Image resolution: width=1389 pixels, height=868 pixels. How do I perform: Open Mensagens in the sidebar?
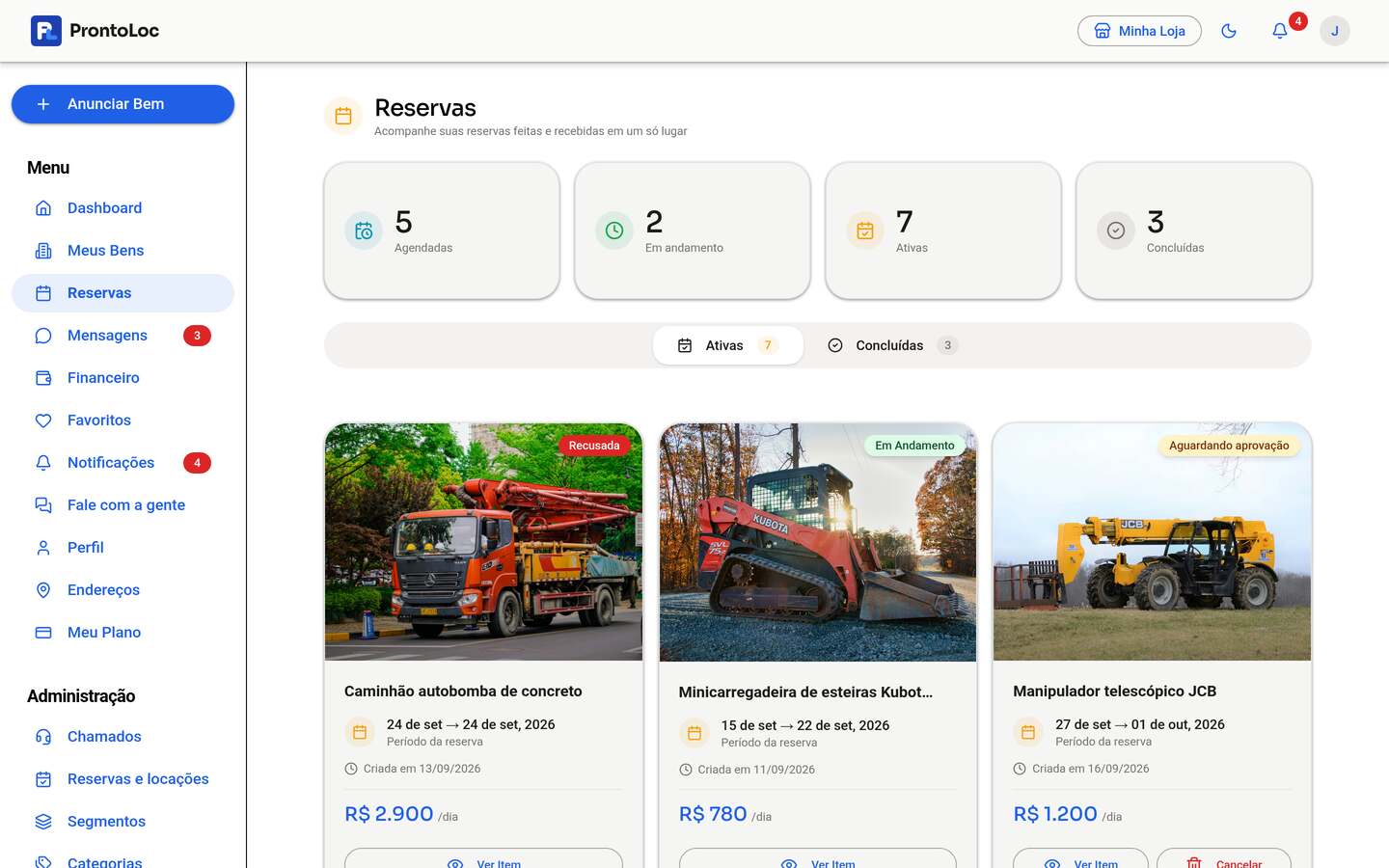click(x=123, y=336)
